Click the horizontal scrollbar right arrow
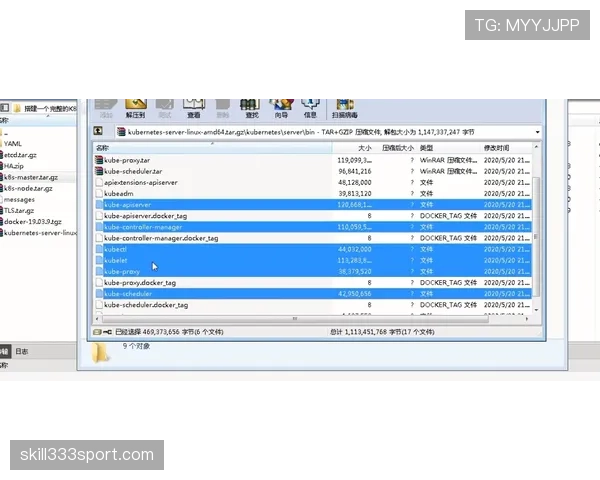 (x=528, y=318)
